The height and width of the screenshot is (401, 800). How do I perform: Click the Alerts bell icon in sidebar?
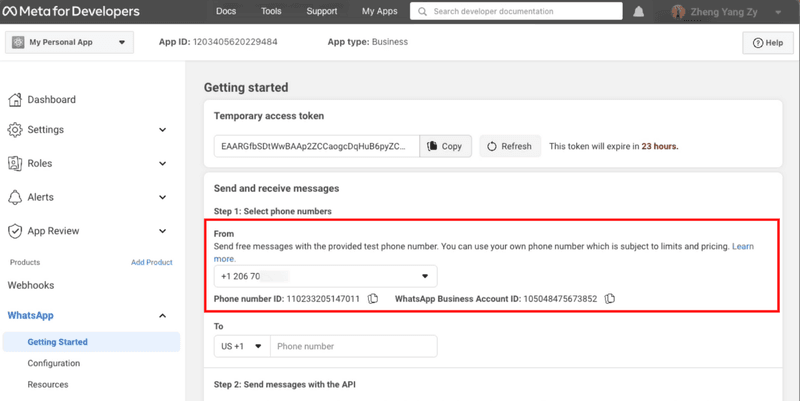click(15, 197)
